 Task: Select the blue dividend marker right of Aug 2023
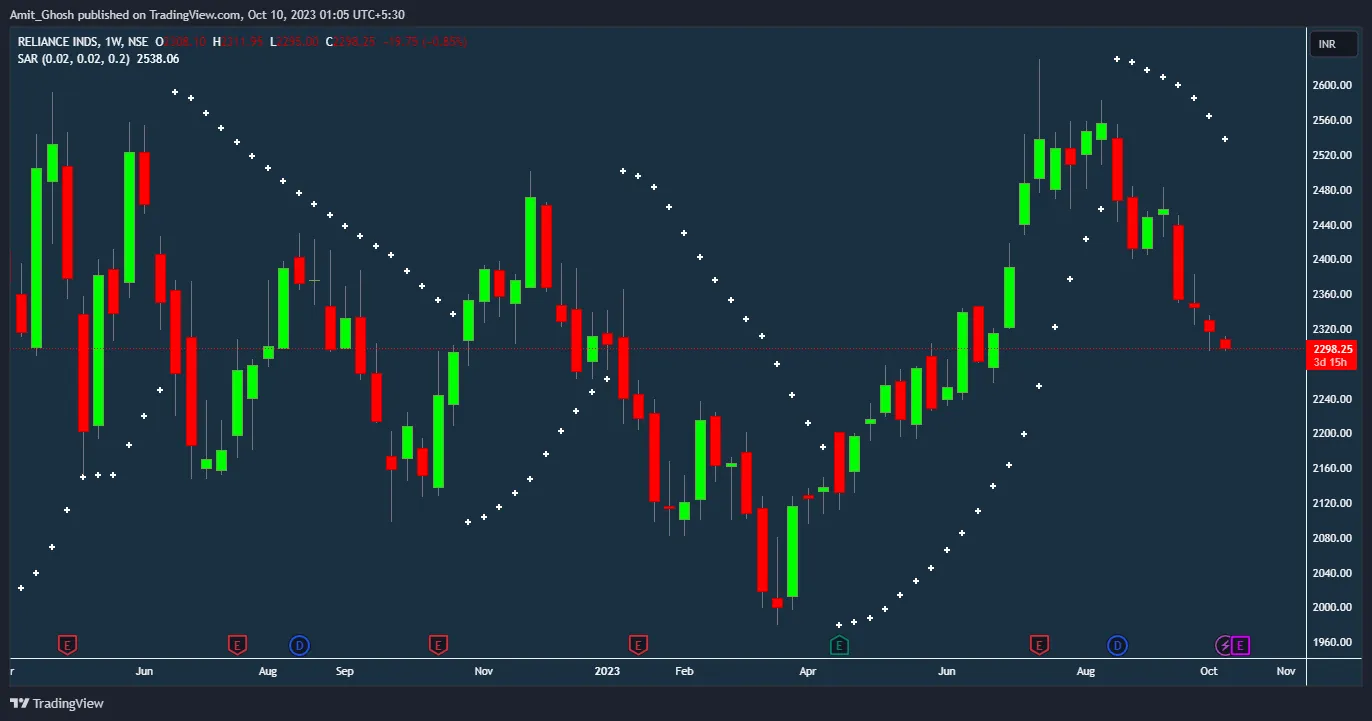tap(1117, 645)
